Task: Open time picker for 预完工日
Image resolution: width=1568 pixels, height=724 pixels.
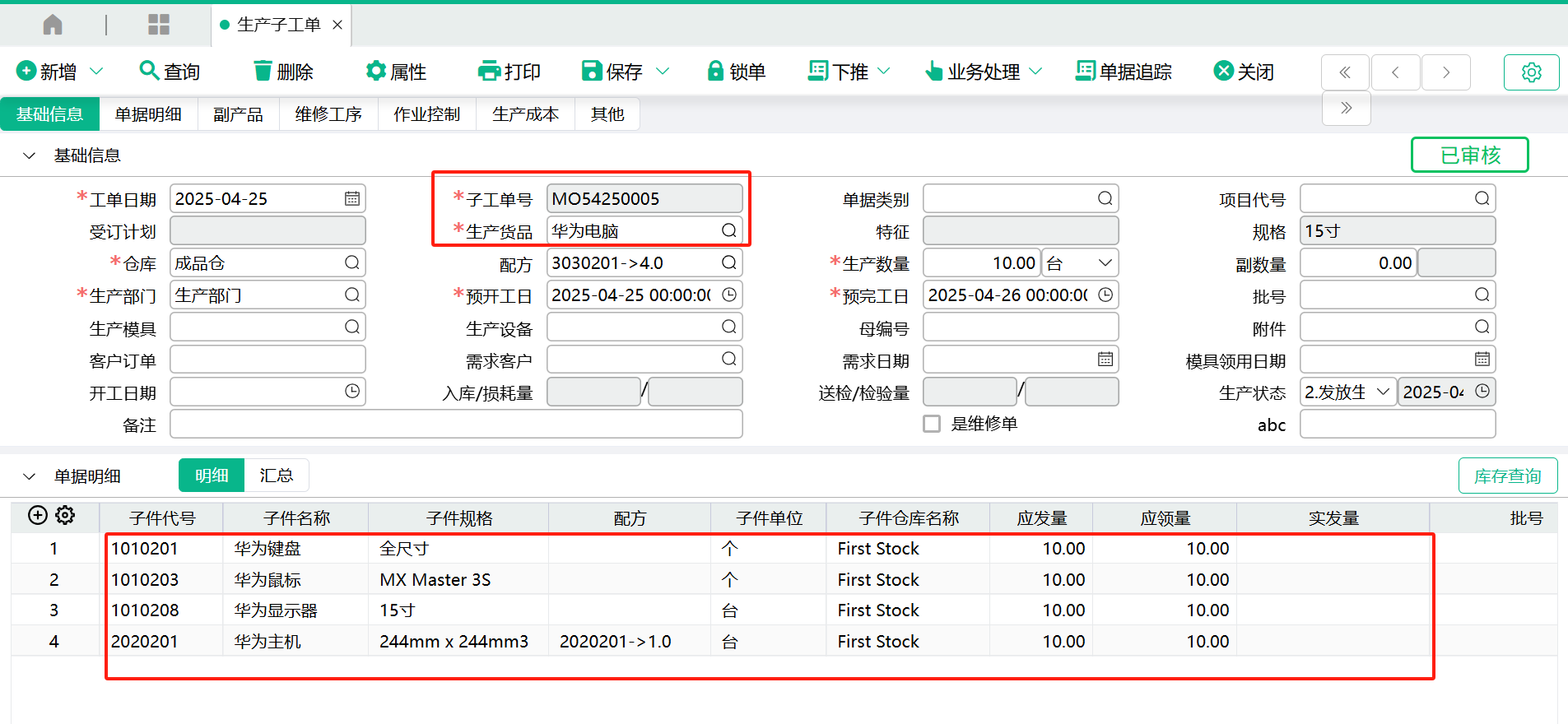Action: 1105,295
